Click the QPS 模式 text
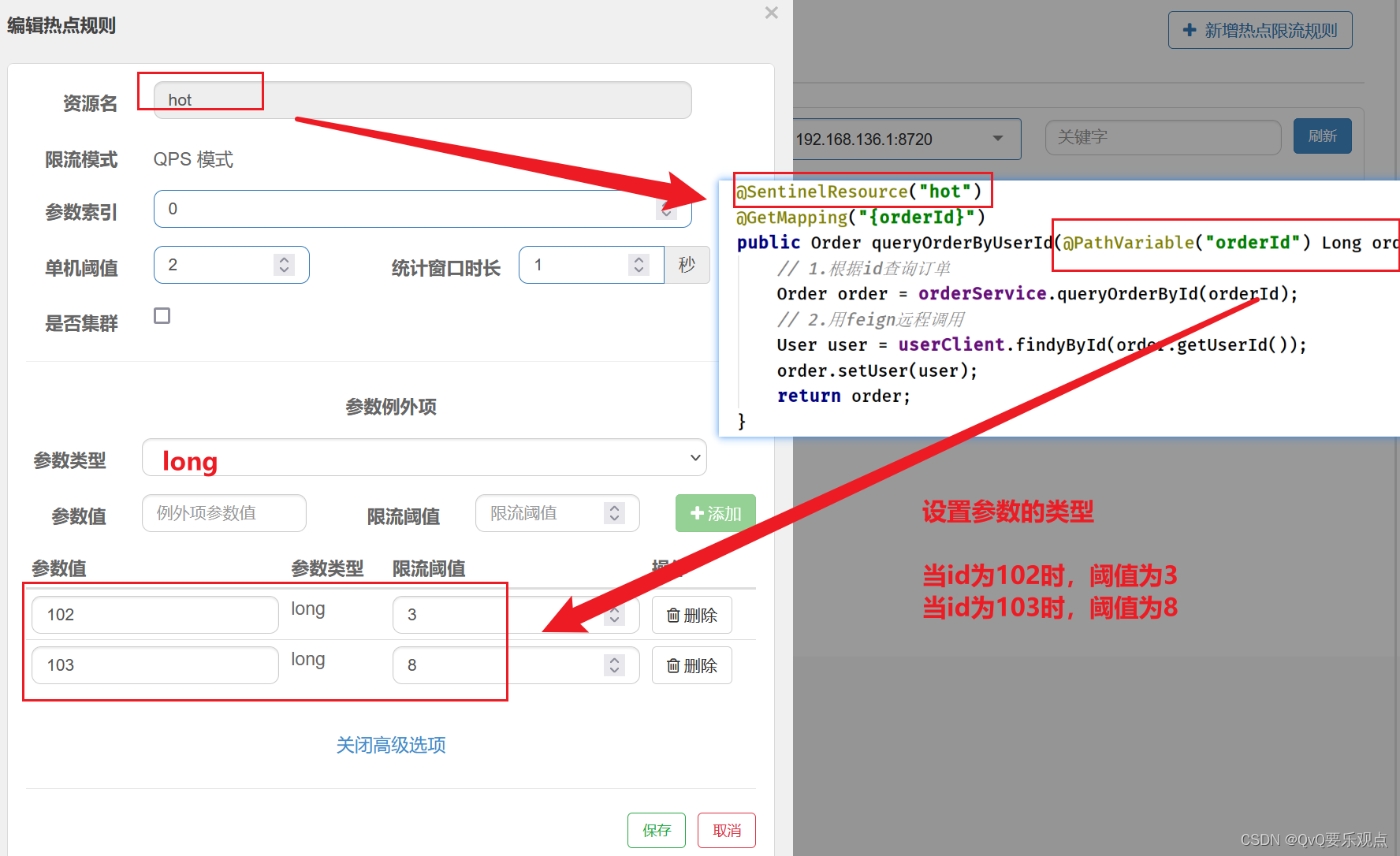Image resolution: width=1400 pixels, height=856 pixels. tap(193, 159)
